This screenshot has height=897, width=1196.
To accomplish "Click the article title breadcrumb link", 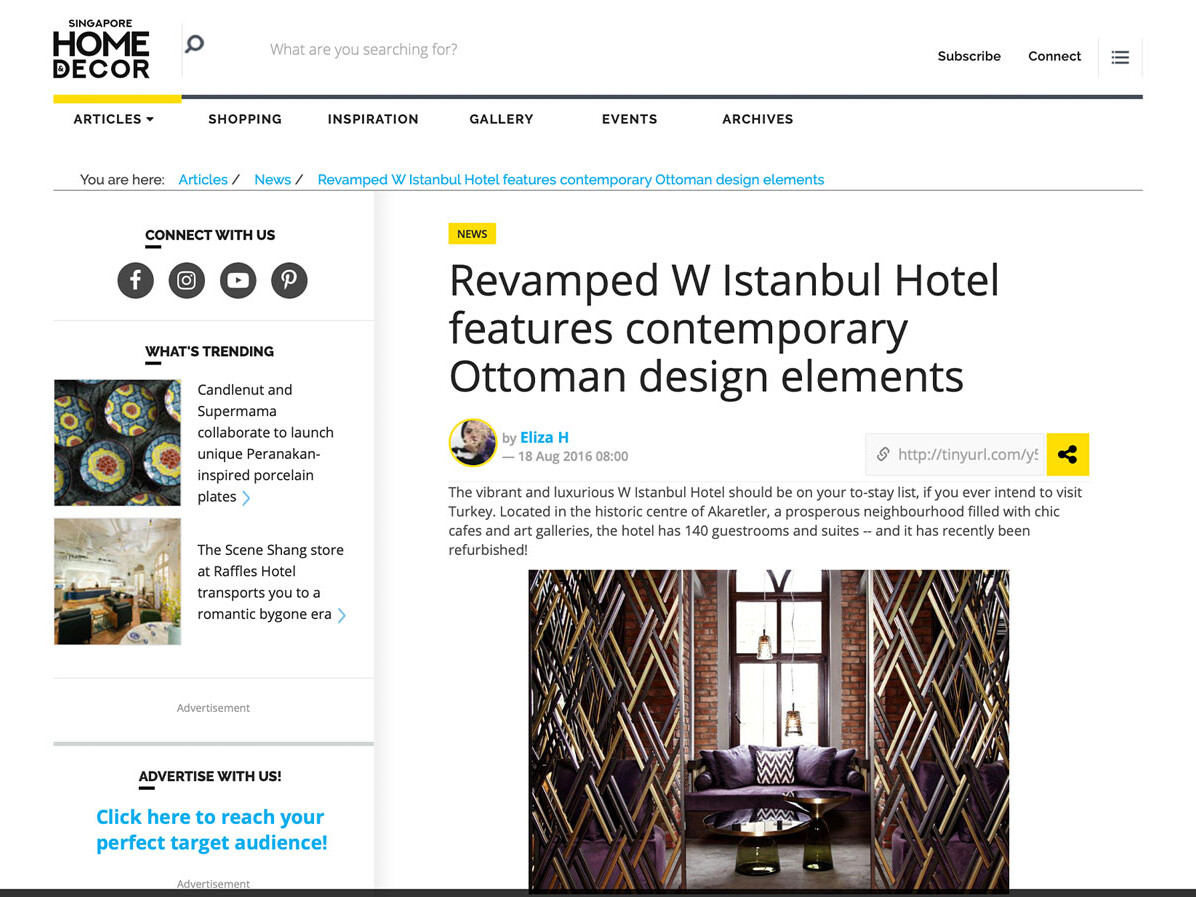I will tap(571, 179).
